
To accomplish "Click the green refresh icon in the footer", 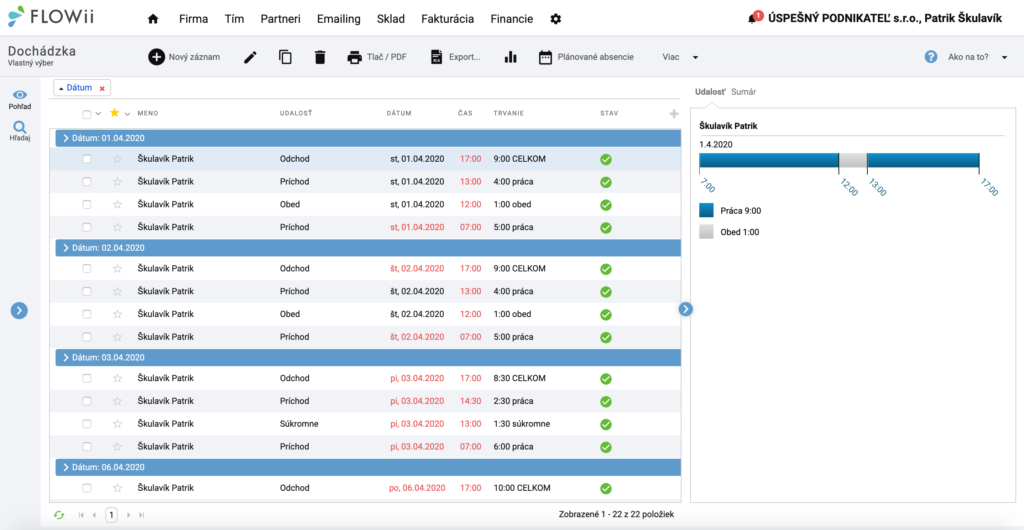I will pyautogui.click(x=59, y=515).
